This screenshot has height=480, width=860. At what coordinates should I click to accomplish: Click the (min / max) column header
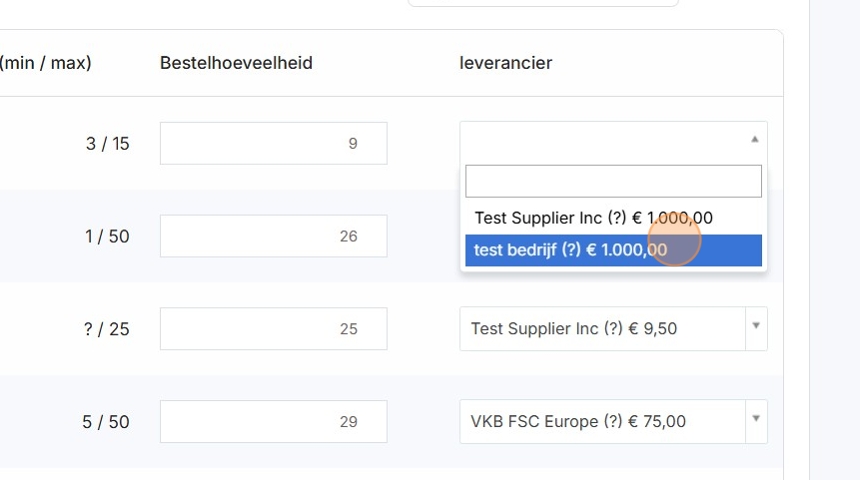46,63
